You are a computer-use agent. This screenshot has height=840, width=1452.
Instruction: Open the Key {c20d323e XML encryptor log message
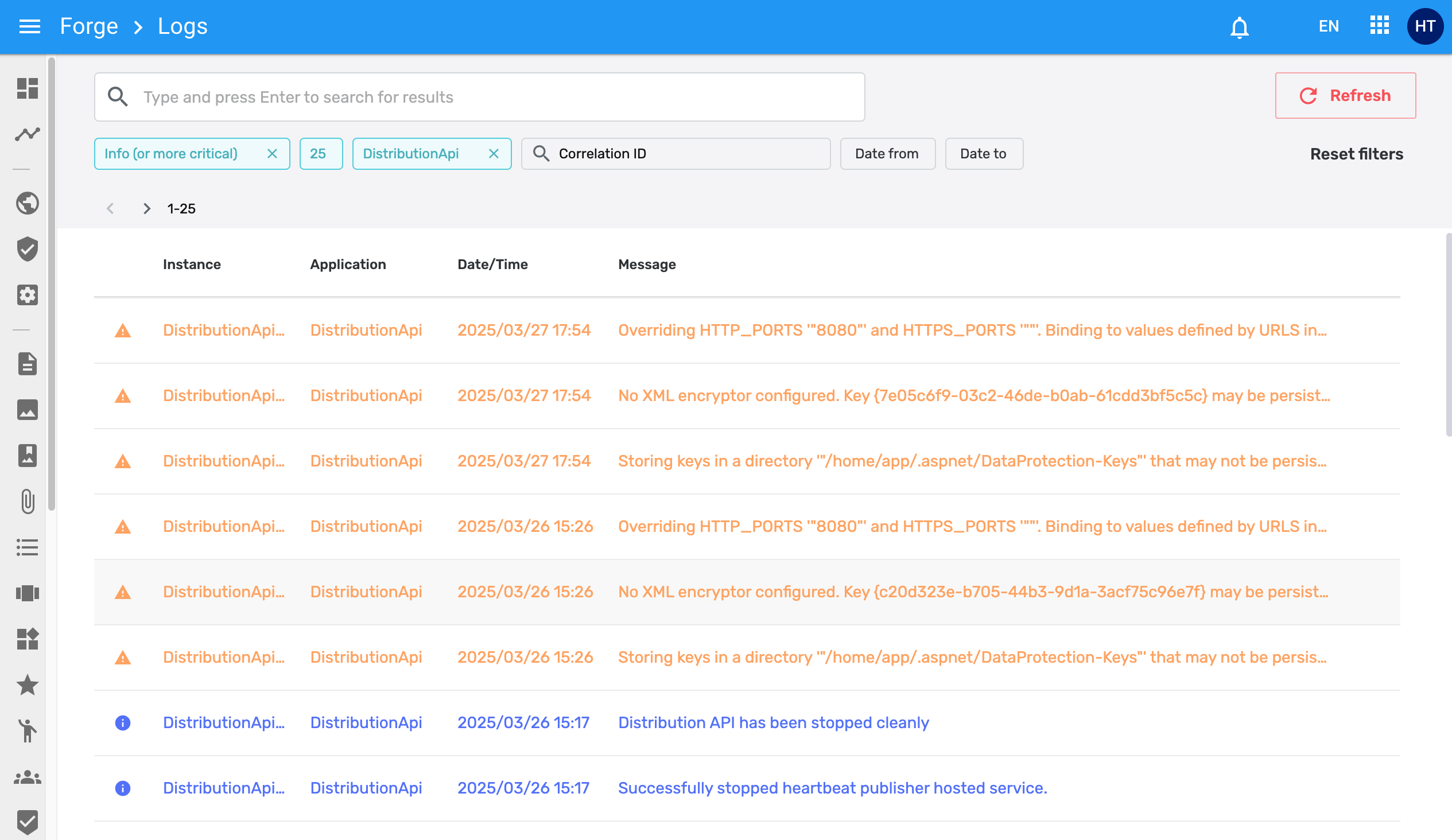click(973, 592)
